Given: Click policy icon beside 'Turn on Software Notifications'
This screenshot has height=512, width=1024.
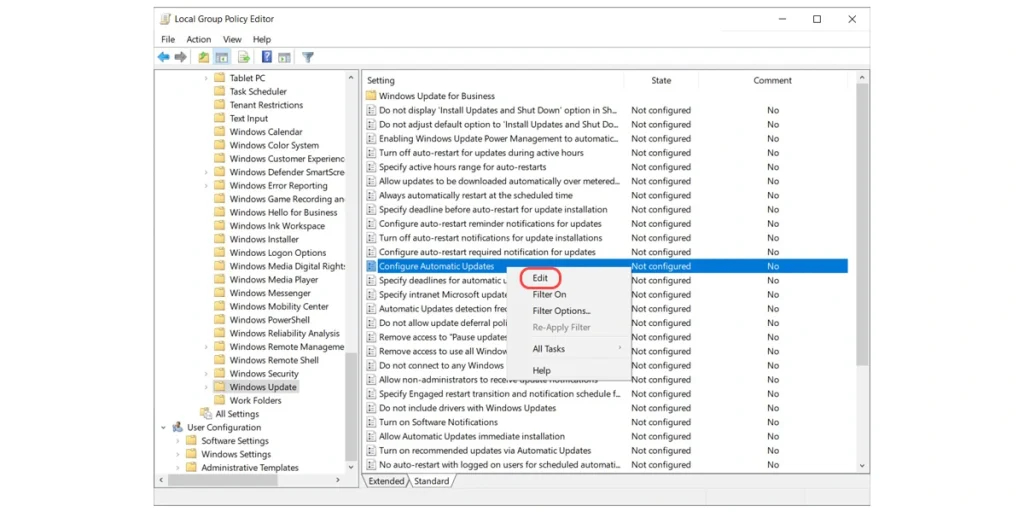Looking at the screenshot, I should [x=371, y=422].
